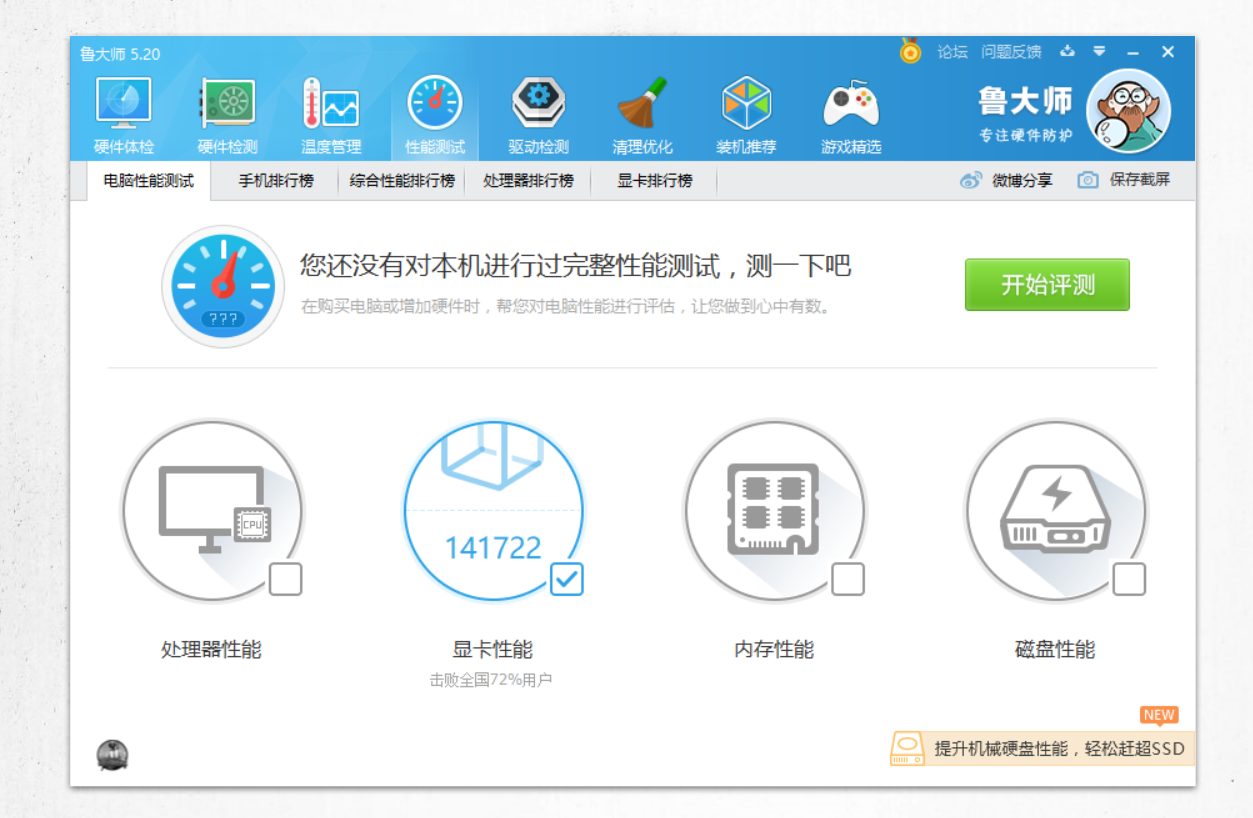Click the 显卡性能 label
The height and width of the screenshot is (818, 1253).
[x=493, y=650]
